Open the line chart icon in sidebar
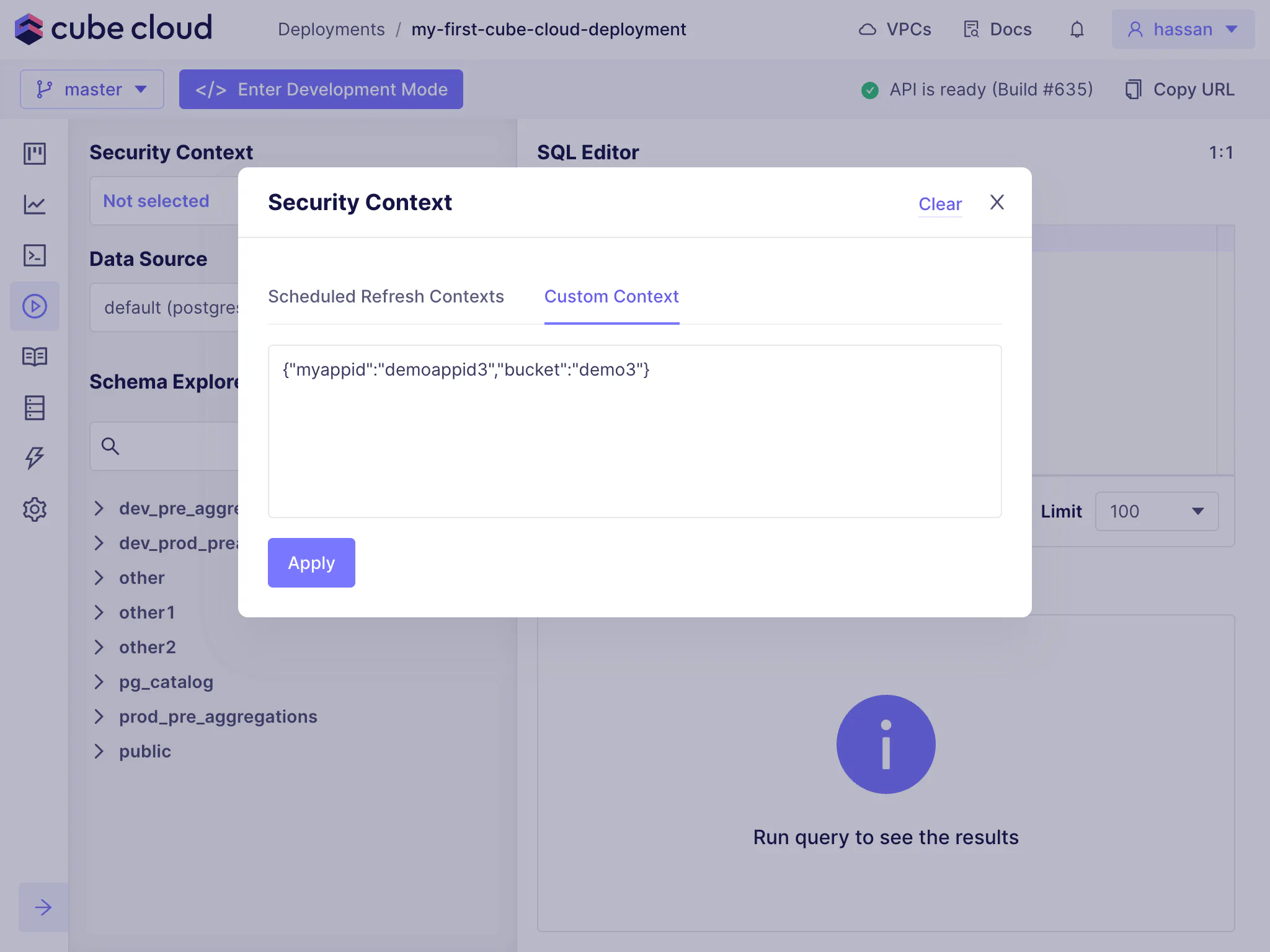This screenshot has width=1270, height=952. 35,205
